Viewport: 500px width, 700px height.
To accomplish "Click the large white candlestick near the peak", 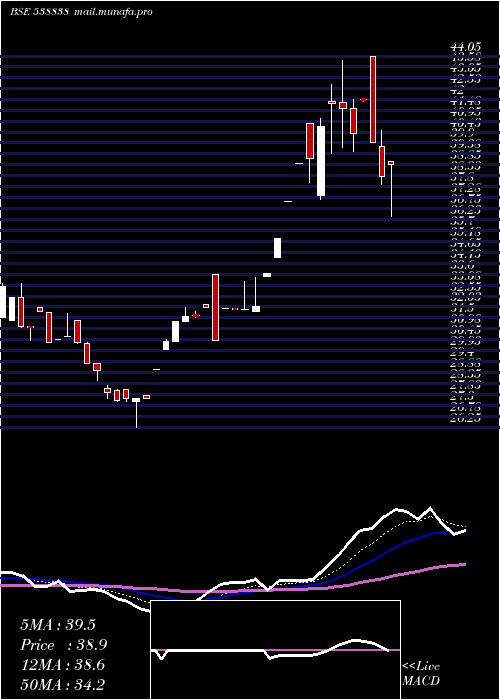I will pyautogui.click(x=321, y=161).
